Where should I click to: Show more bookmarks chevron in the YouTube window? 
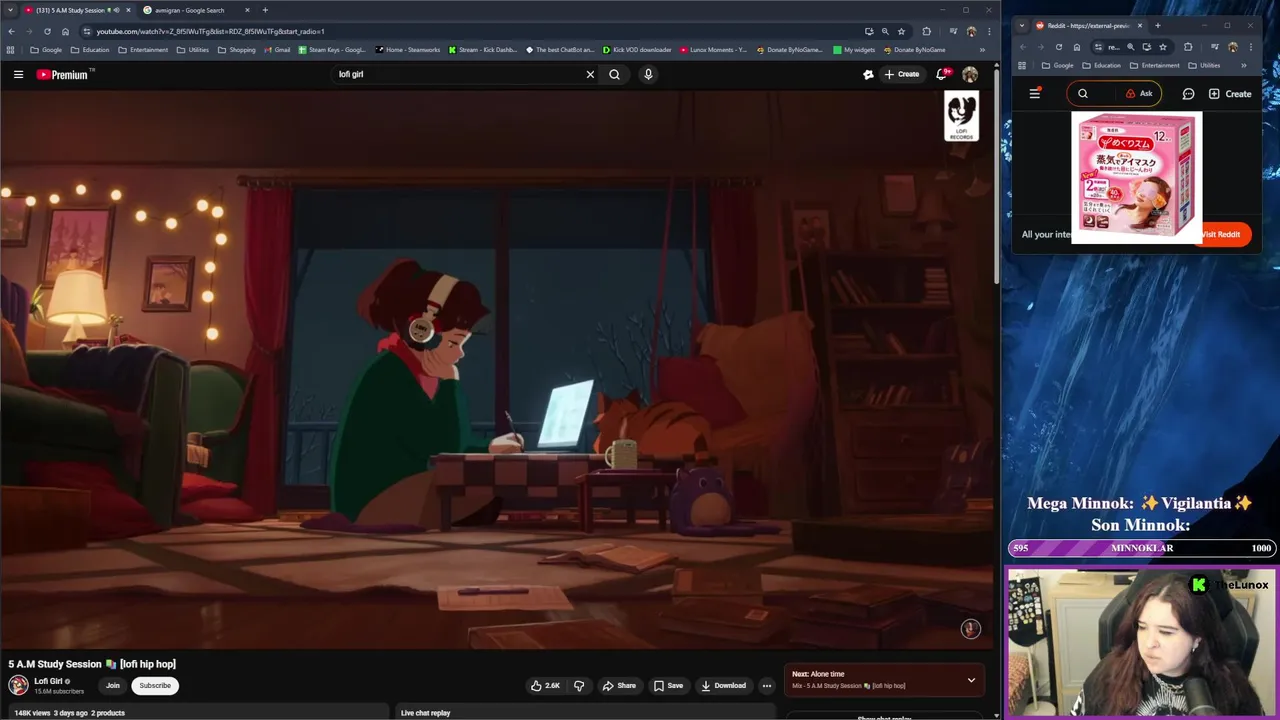982,49
